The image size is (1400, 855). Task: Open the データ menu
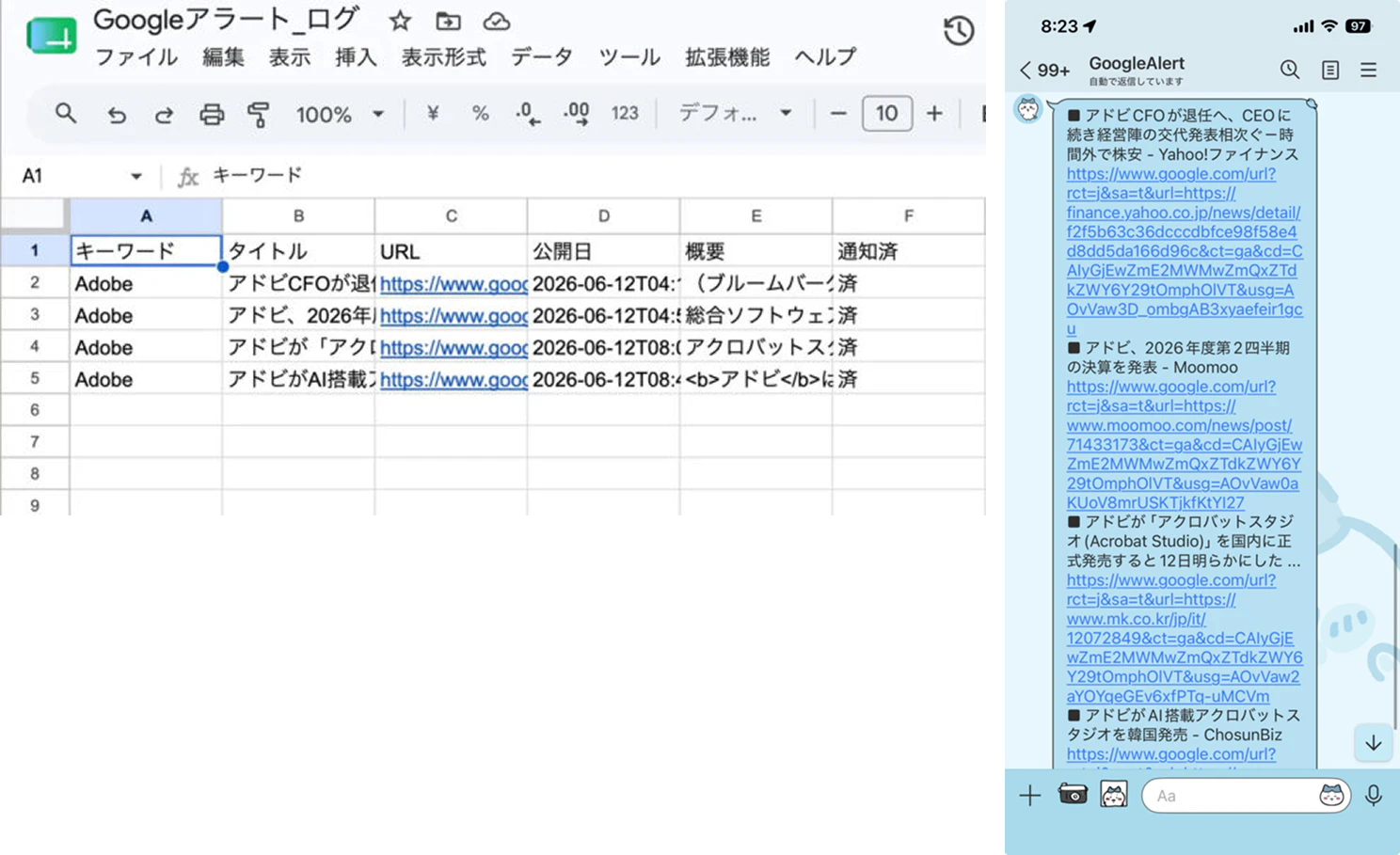[x=542, y=57]
